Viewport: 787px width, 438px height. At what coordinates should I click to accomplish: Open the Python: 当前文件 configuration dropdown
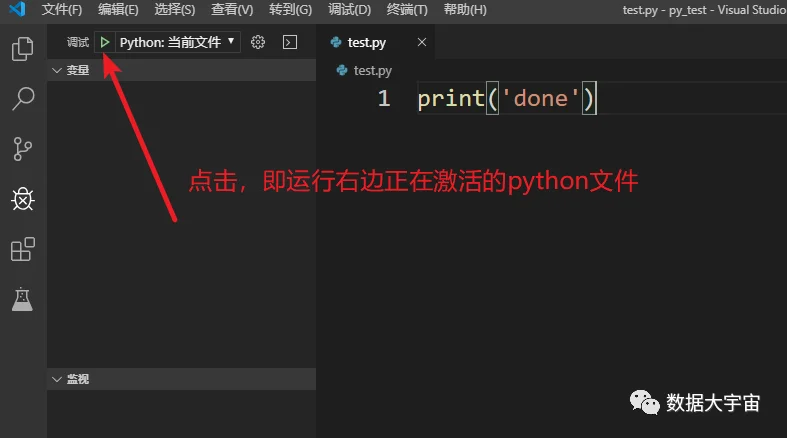[178, 42]
